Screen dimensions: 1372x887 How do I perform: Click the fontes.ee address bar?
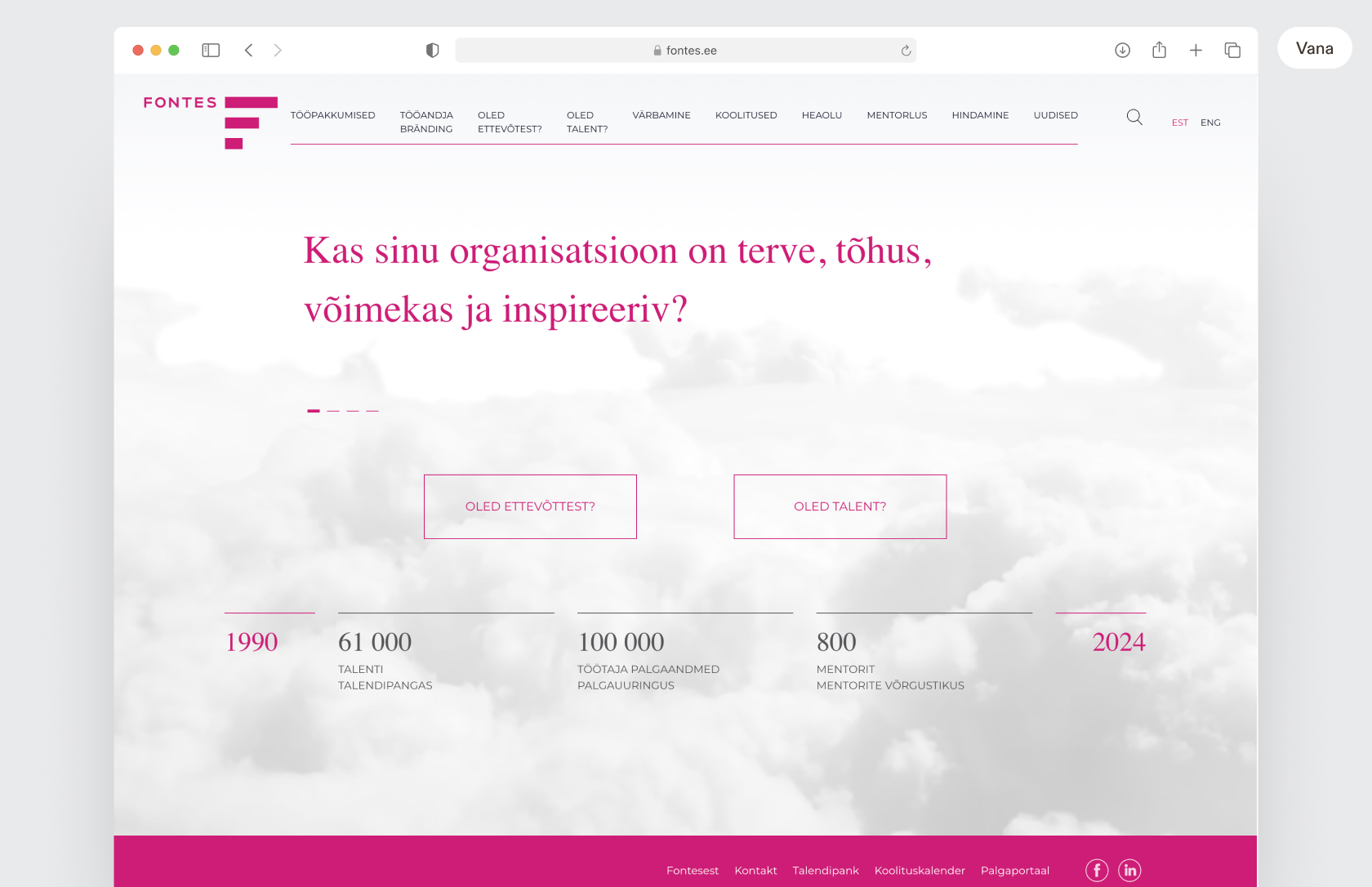click(684, 51)
